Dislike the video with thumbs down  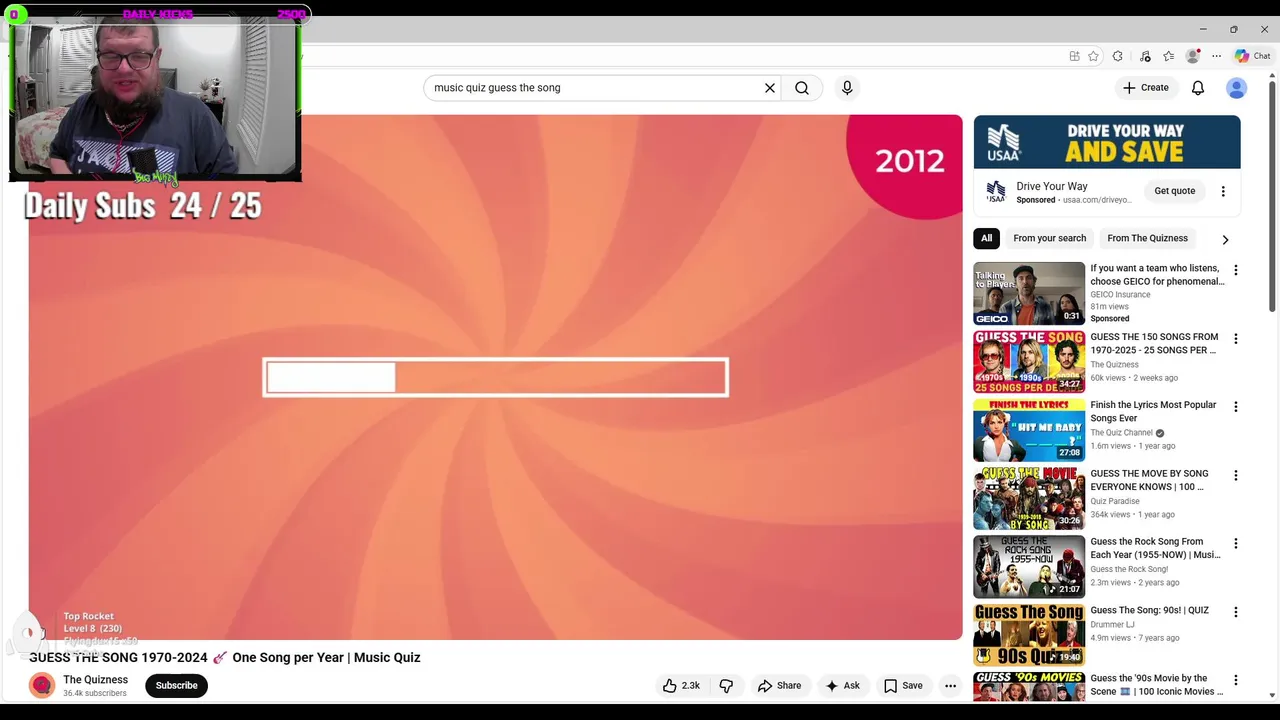click(x=726, y=686)
